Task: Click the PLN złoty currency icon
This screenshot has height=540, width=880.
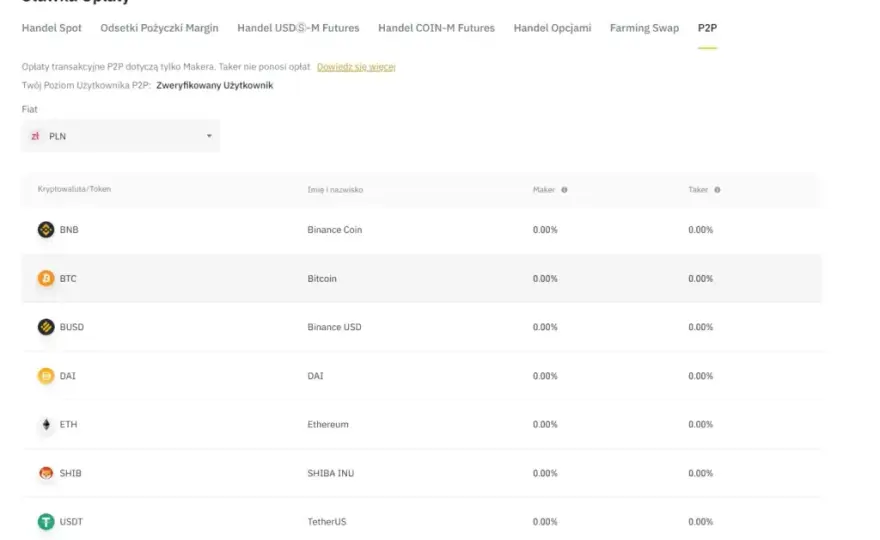Action: pyautogui.click(x=35, y=136)
